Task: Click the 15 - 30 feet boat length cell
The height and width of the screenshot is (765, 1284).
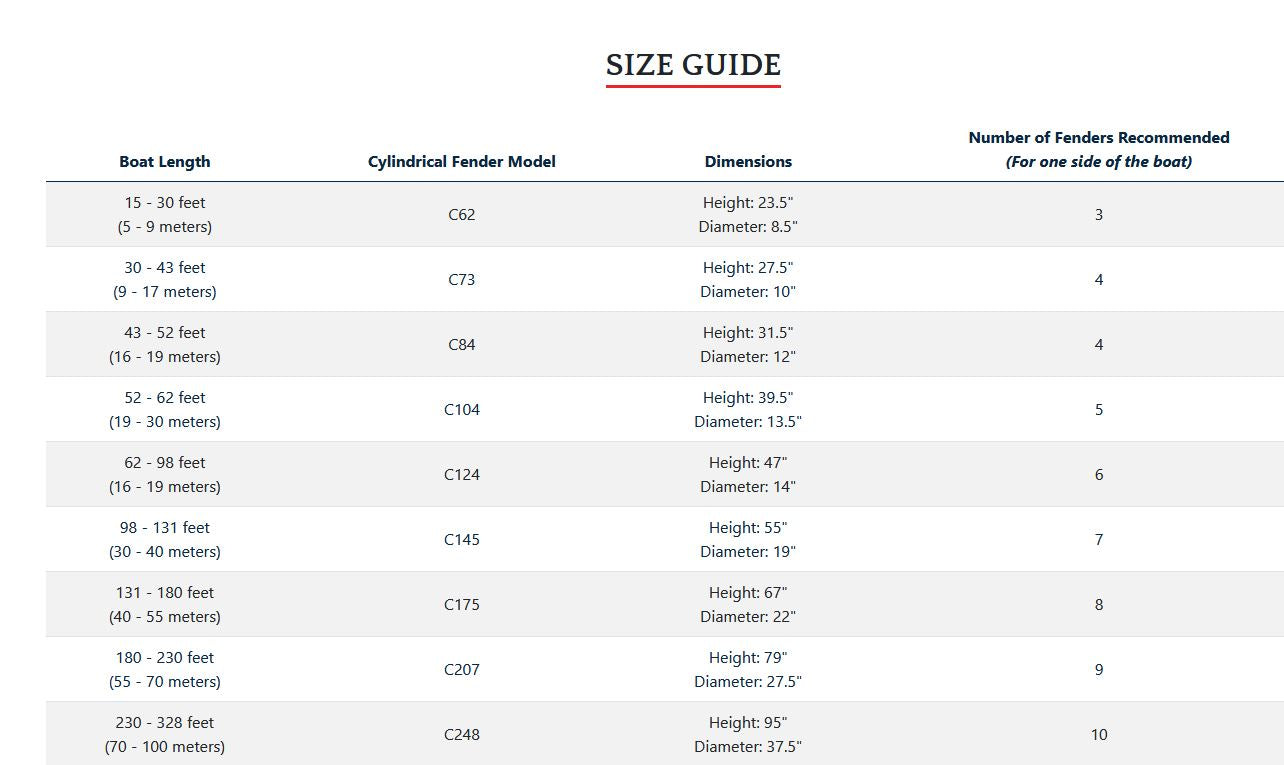Action: 165,214
